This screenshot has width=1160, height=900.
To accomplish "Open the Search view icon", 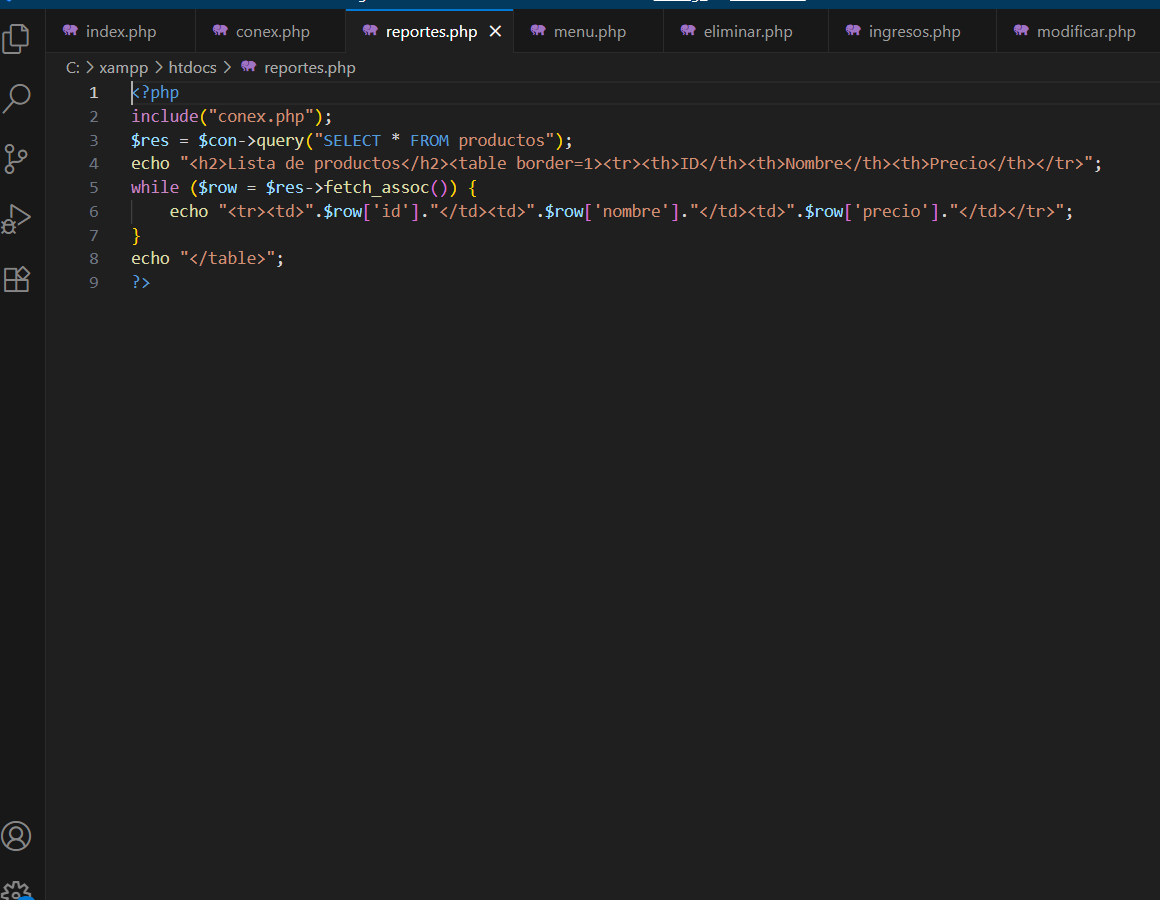I will pos(17,98).
